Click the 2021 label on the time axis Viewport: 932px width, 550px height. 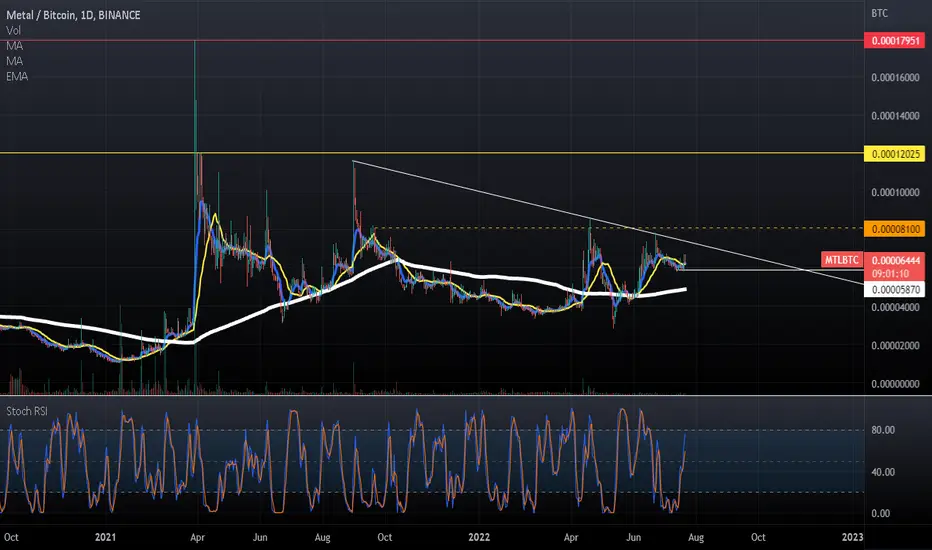(105, 537)
